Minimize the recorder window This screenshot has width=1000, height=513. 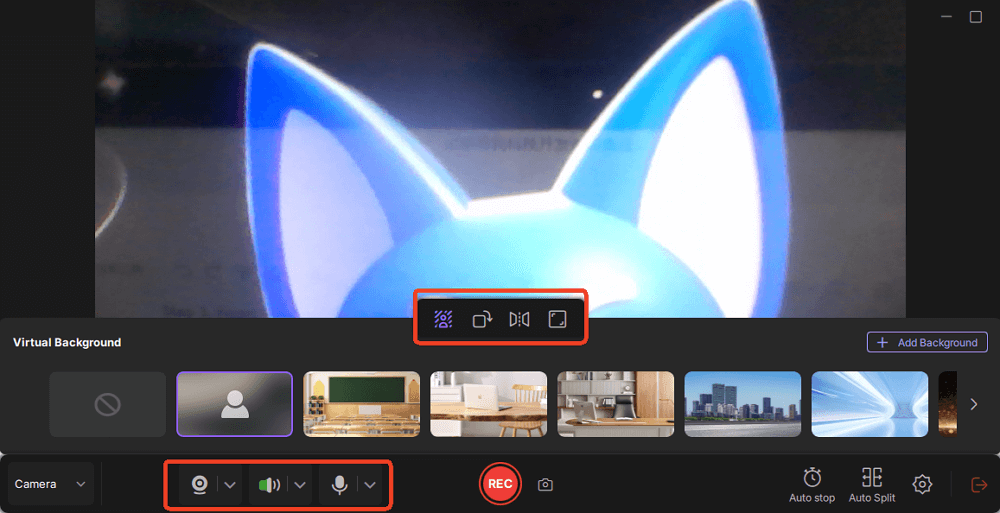click(x=946, y=17)
